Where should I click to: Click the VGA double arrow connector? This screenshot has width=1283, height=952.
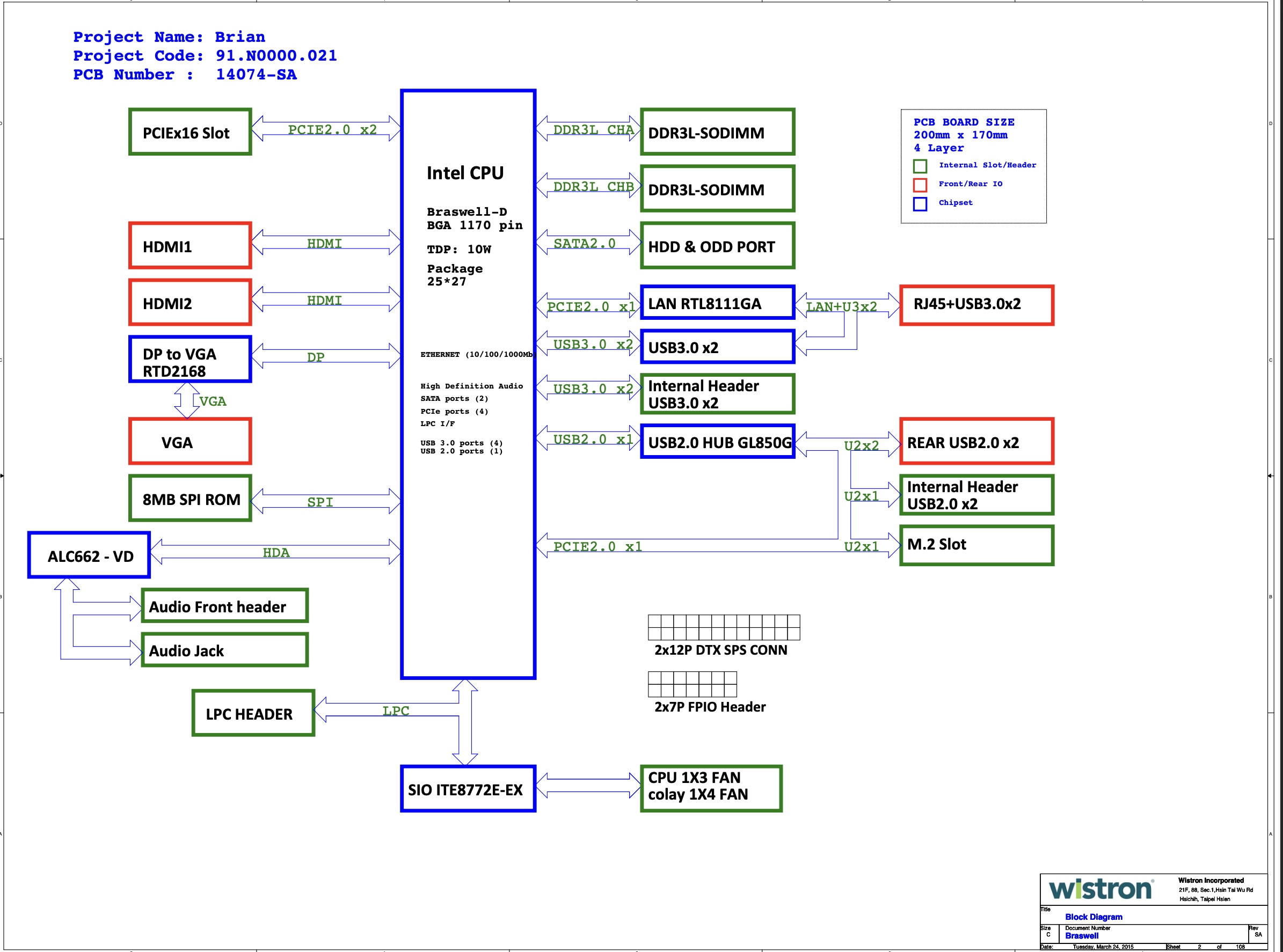tap(187, 400)
